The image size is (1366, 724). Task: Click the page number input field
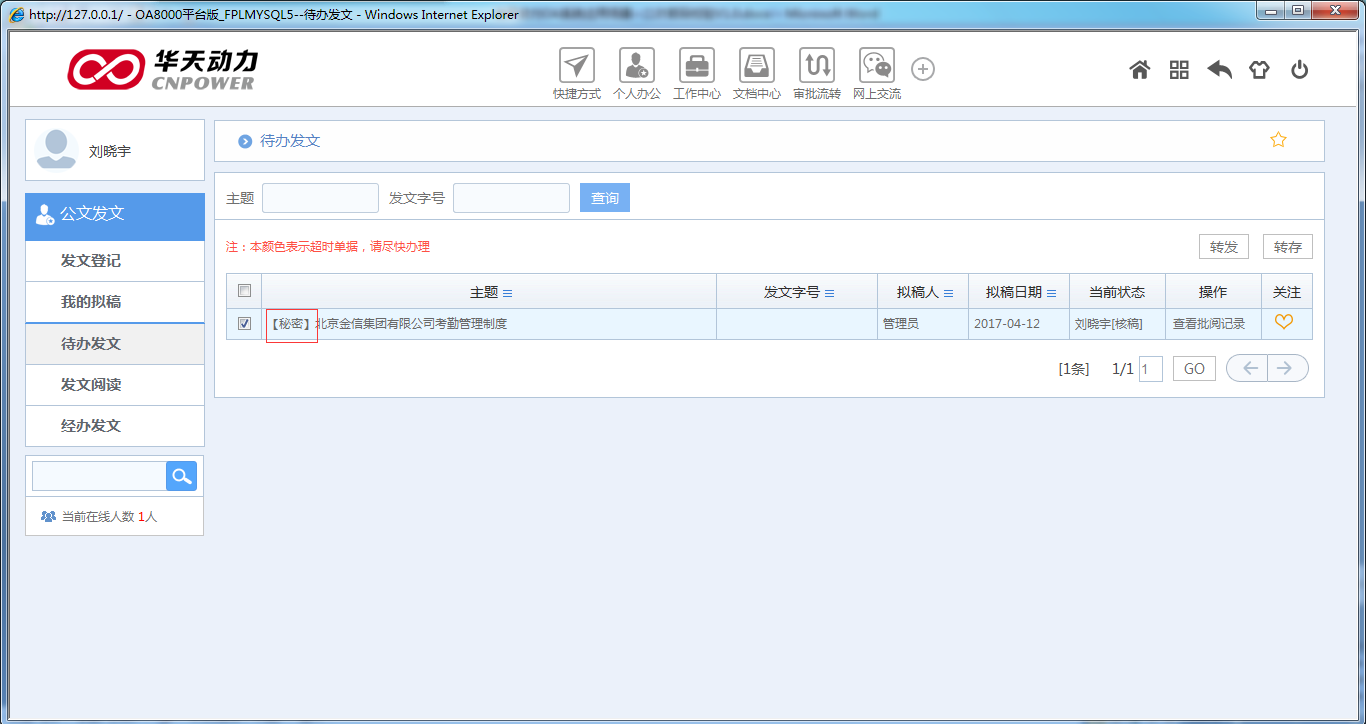tap(1150, 368)
